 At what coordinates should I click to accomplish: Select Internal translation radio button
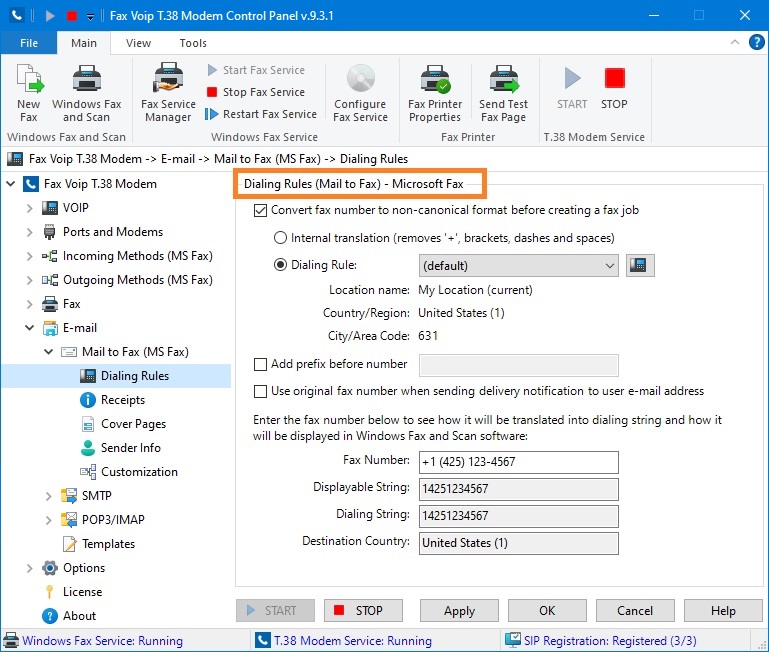pos(280,238)
